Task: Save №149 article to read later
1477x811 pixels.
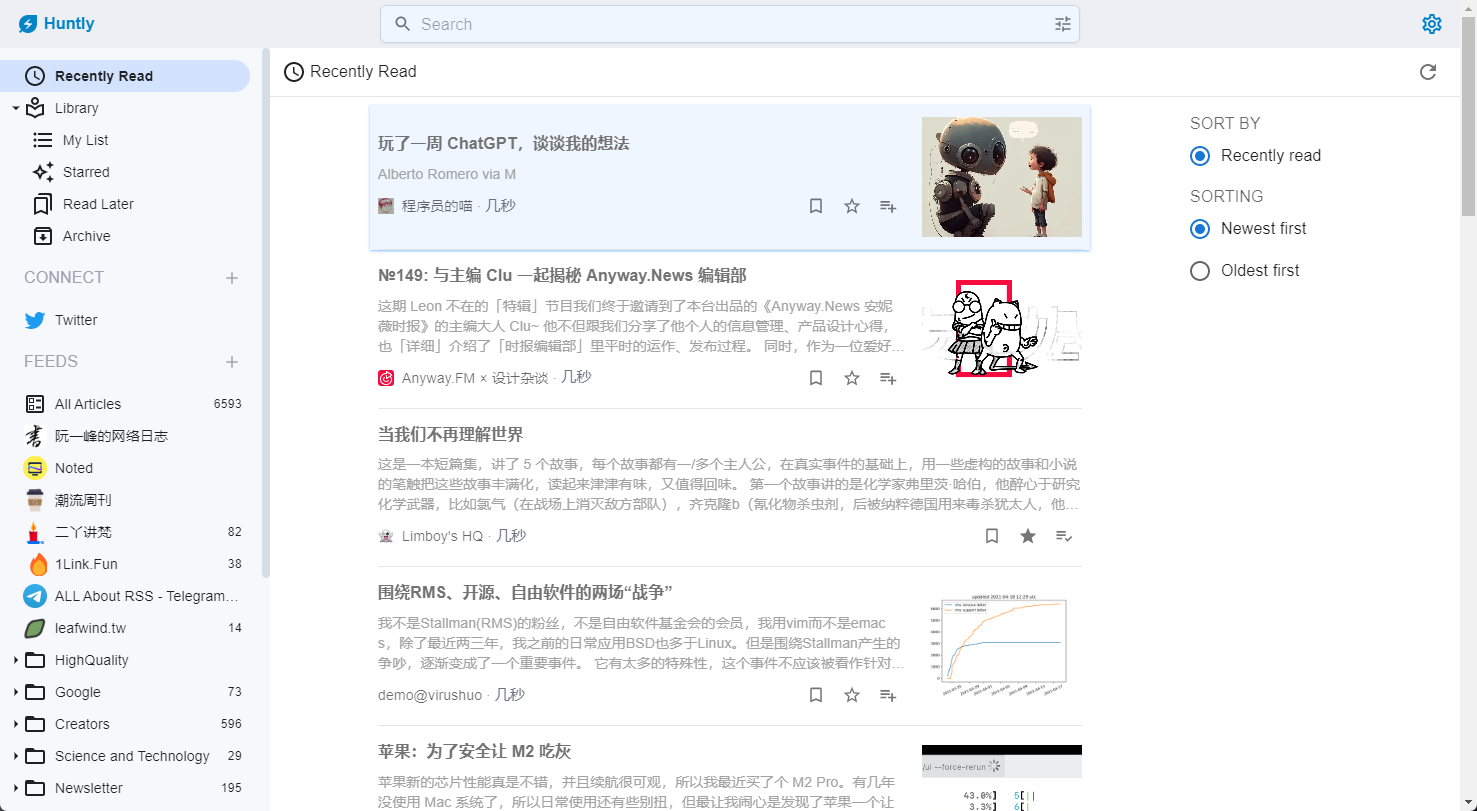Action: point(816,378)
